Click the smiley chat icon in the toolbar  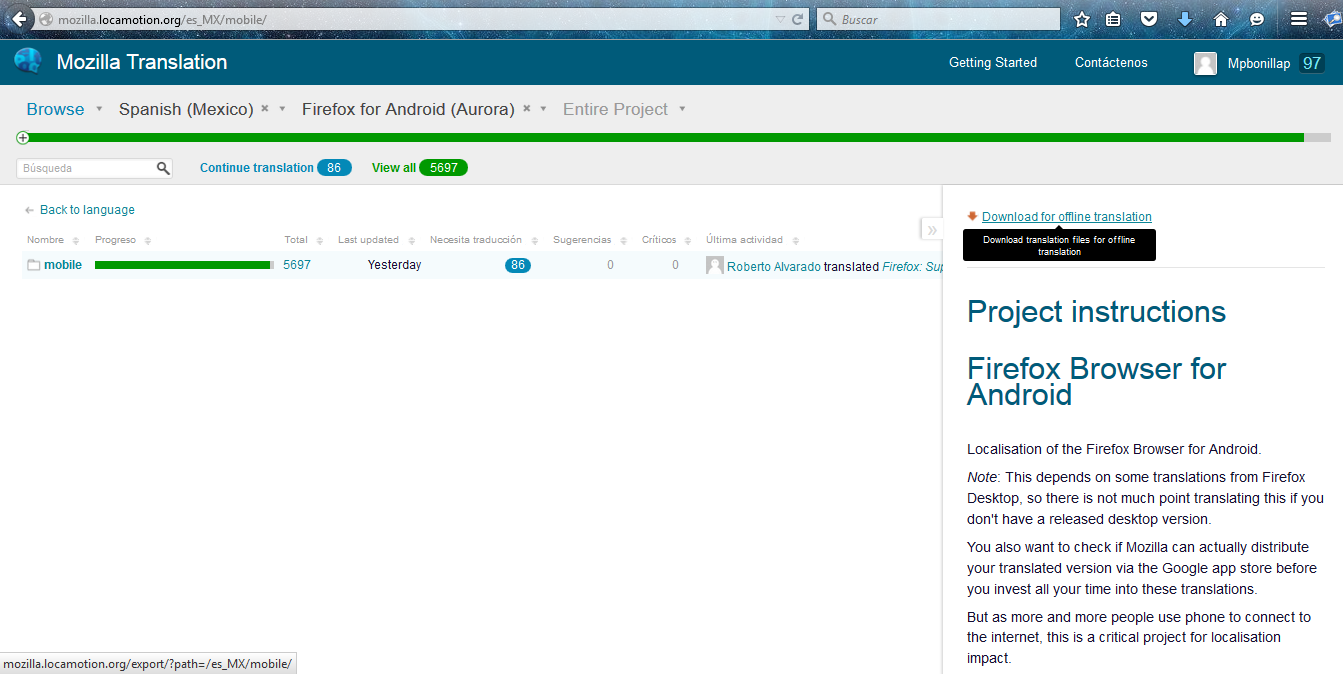coord(1257,19)
